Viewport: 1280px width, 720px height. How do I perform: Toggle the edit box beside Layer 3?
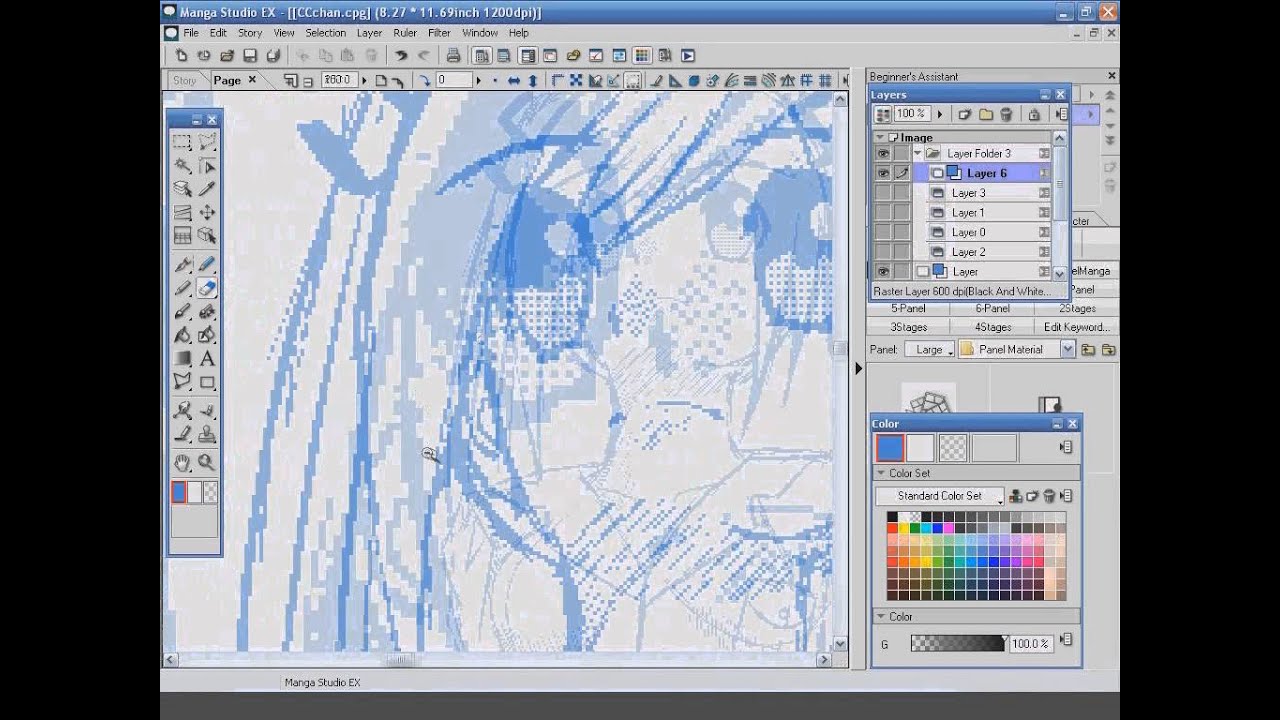tap(902, 193)
